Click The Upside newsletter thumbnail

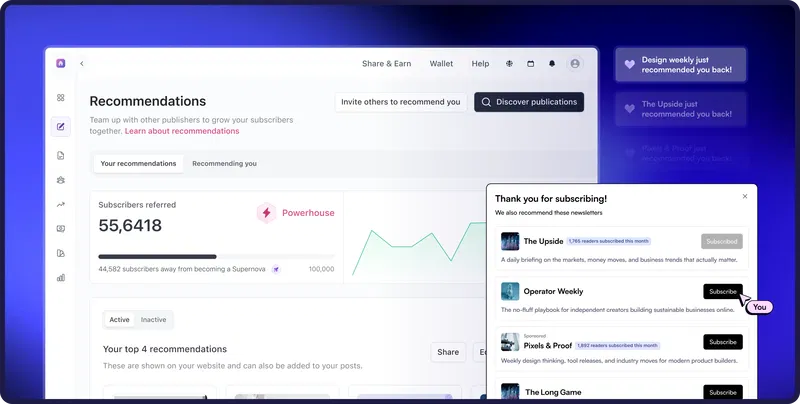click(510, 241)
